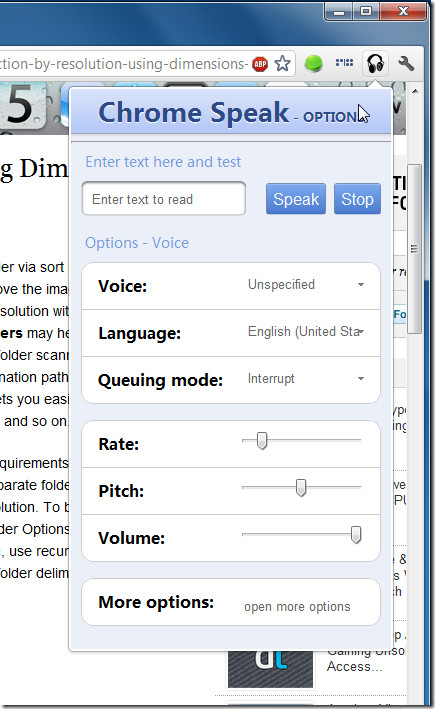
Task: Click the vertical scrollbar thumb
Action: [x=415, y=249]
